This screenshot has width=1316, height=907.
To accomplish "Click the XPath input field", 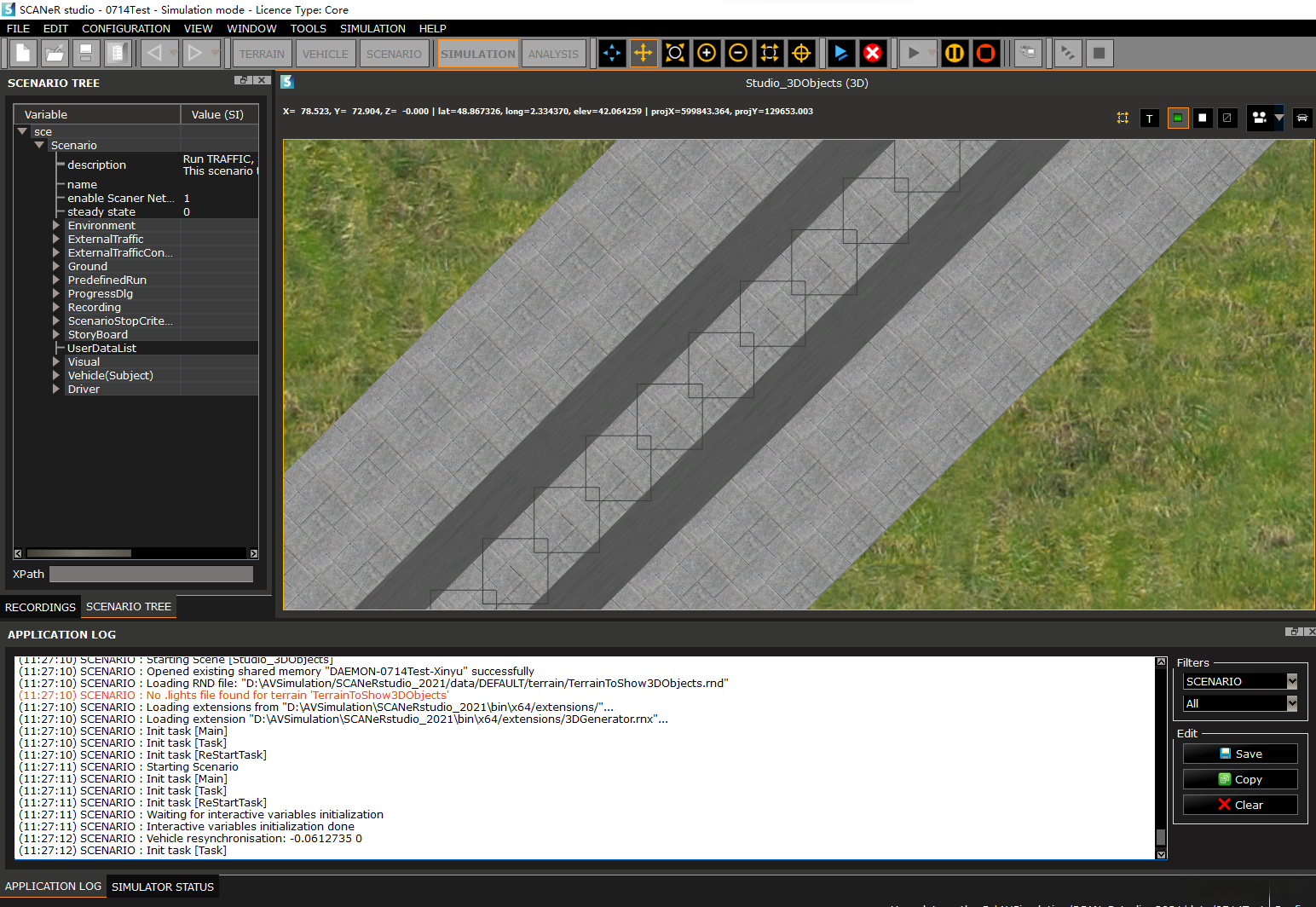I will click(x=151, y=575).
